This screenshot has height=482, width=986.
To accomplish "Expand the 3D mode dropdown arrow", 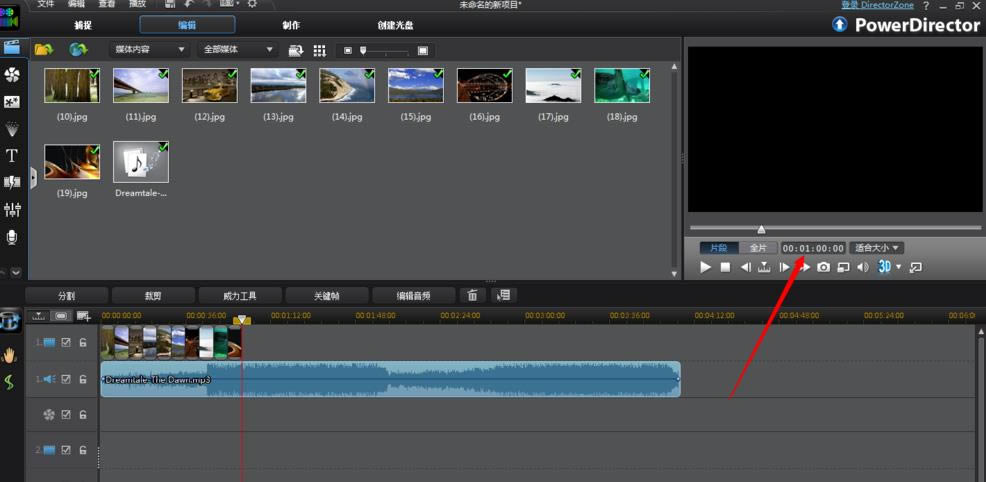I will [898, 267].
